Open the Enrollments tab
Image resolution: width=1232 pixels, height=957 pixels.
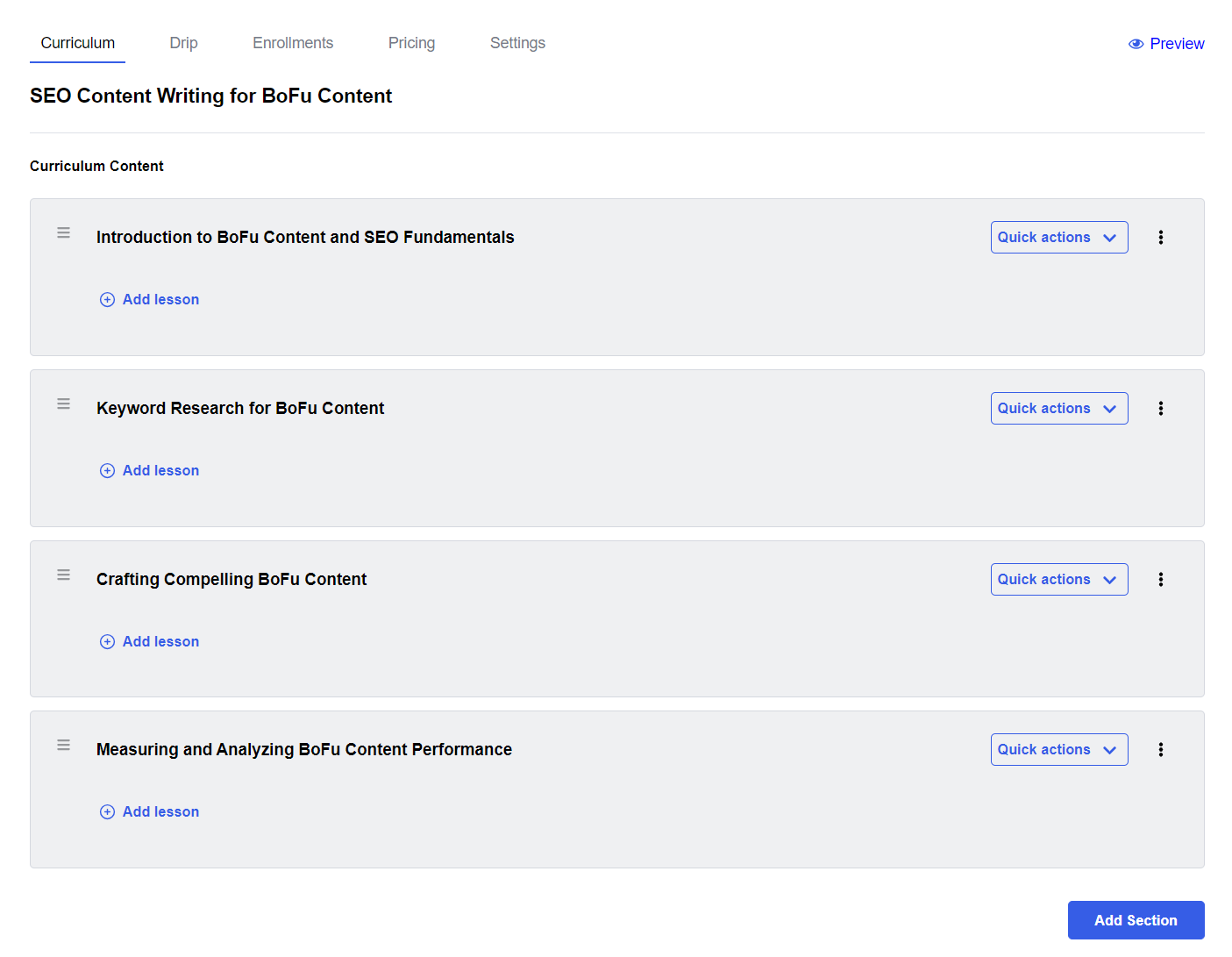click(293, 43)
